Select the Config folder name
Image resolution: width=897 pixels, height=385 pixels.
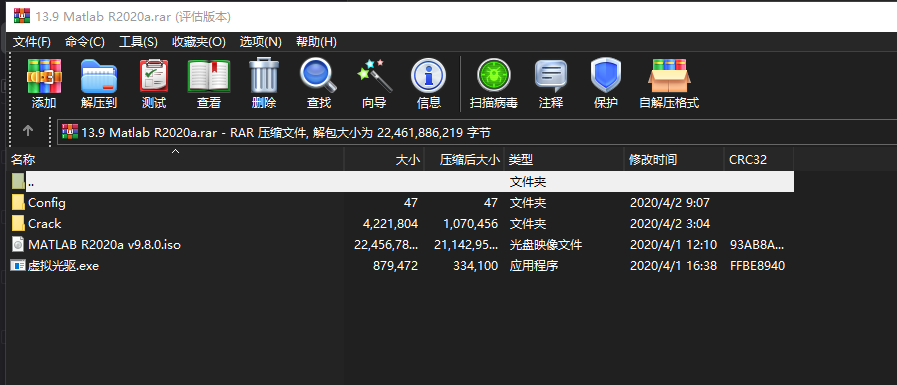pos(47,203)
